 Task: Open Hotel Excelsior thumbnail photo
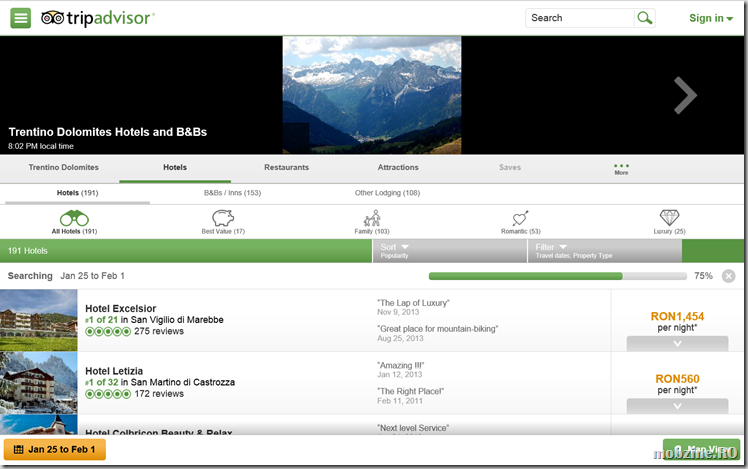tap(39, 321)
